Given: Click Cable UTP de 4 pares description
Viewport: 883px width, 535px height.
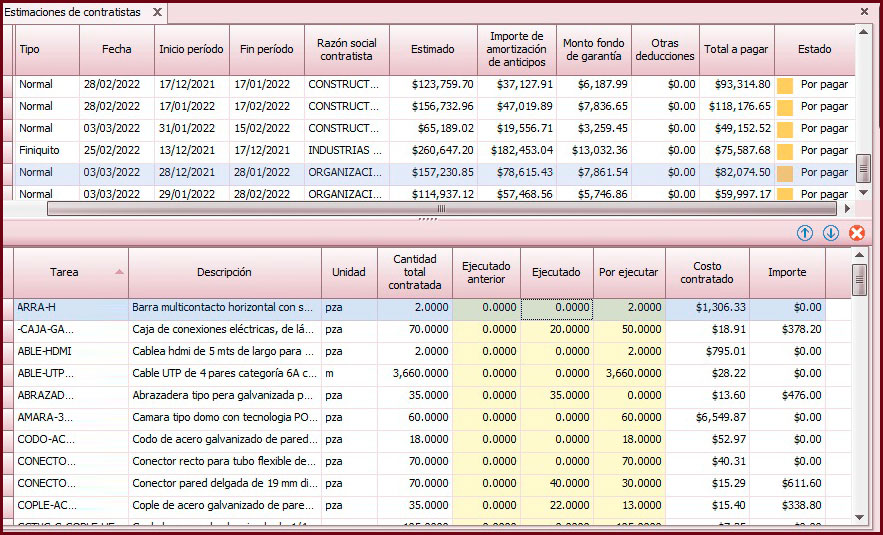Looking at the screenshot, I should (x=225, y=374).
